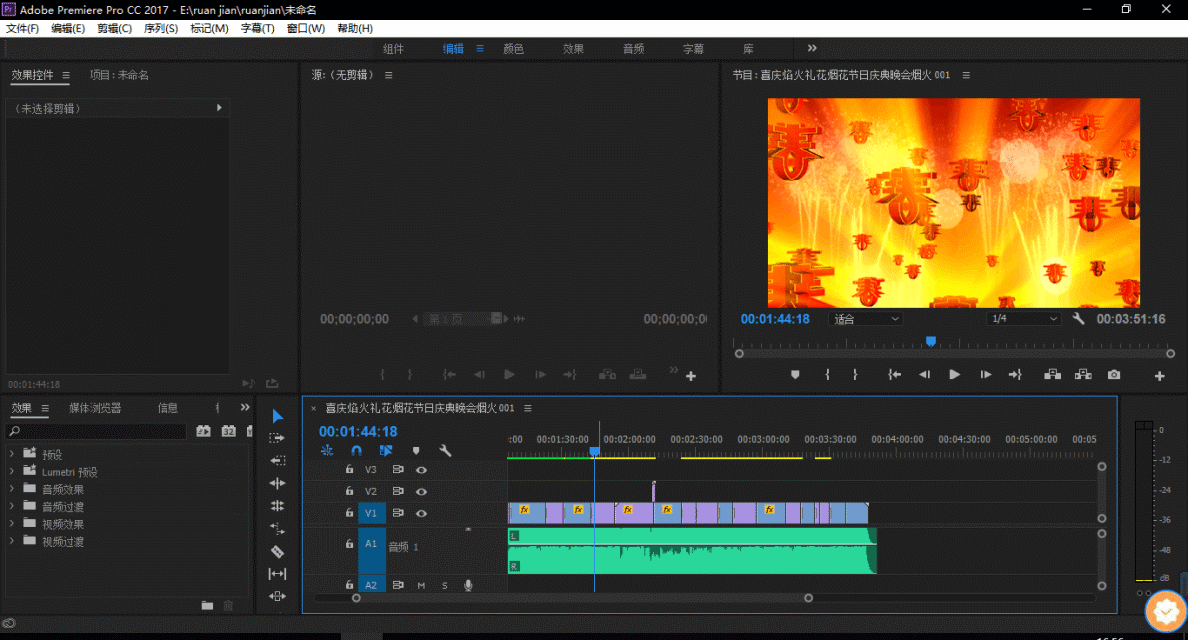Mark In point in Program Monitor

coord(827,375)
